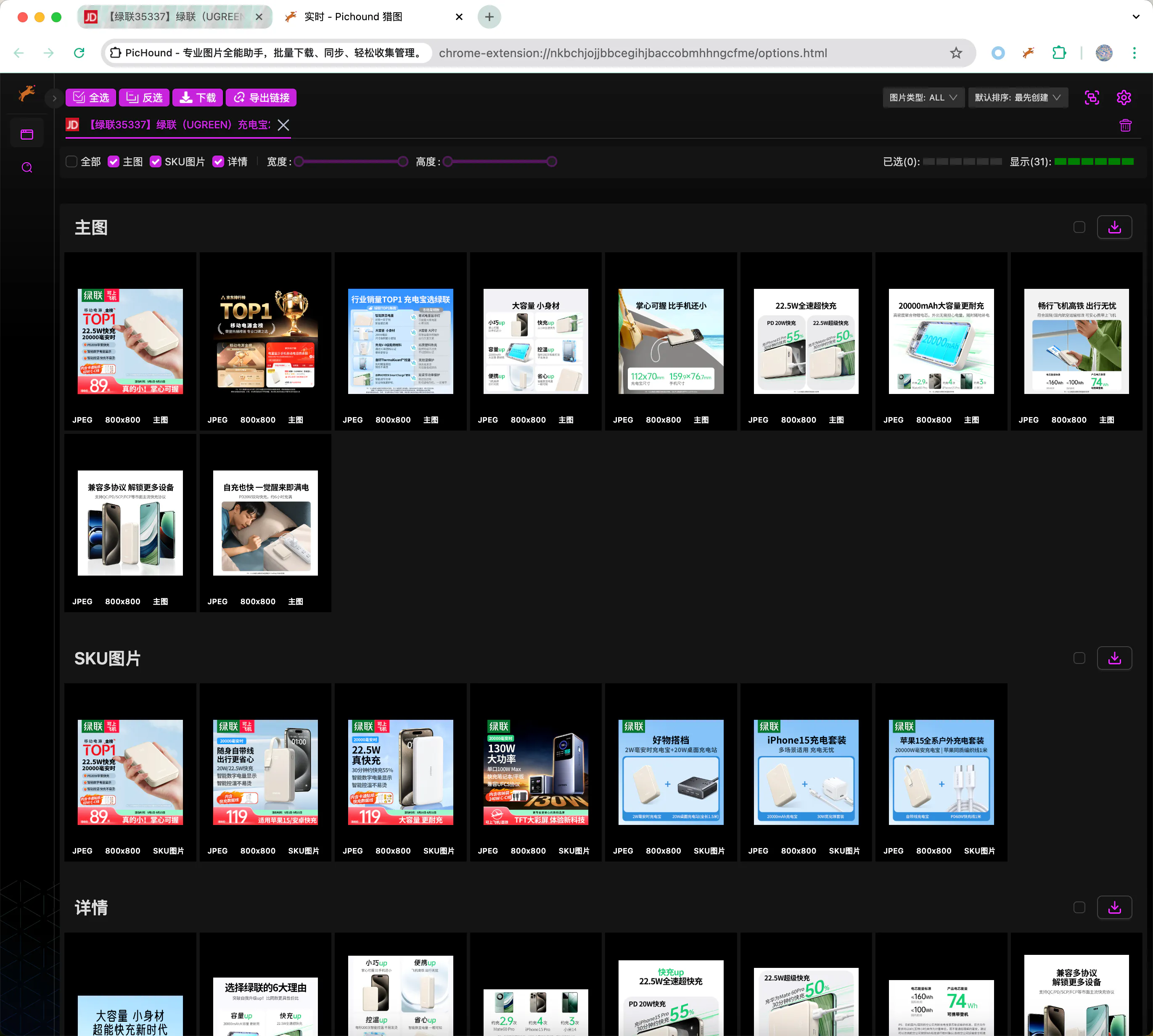Click the scan/capture icon beside settings
Image resolution: width=1153 pixels, height=1036 pixels.
point(1092,98)
